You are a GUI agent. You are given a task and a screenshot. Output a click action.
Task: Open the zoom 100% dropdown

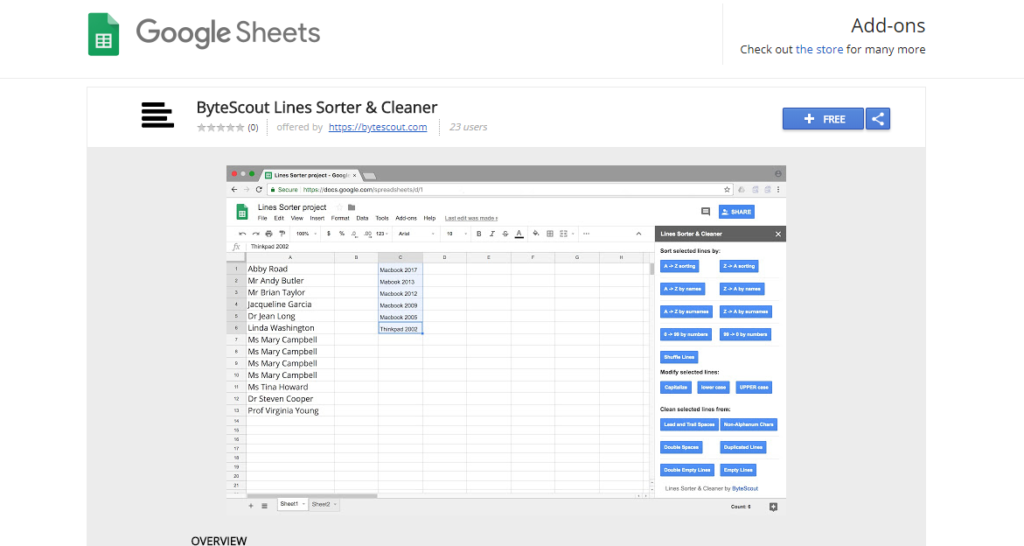click(x=307, y=234)
